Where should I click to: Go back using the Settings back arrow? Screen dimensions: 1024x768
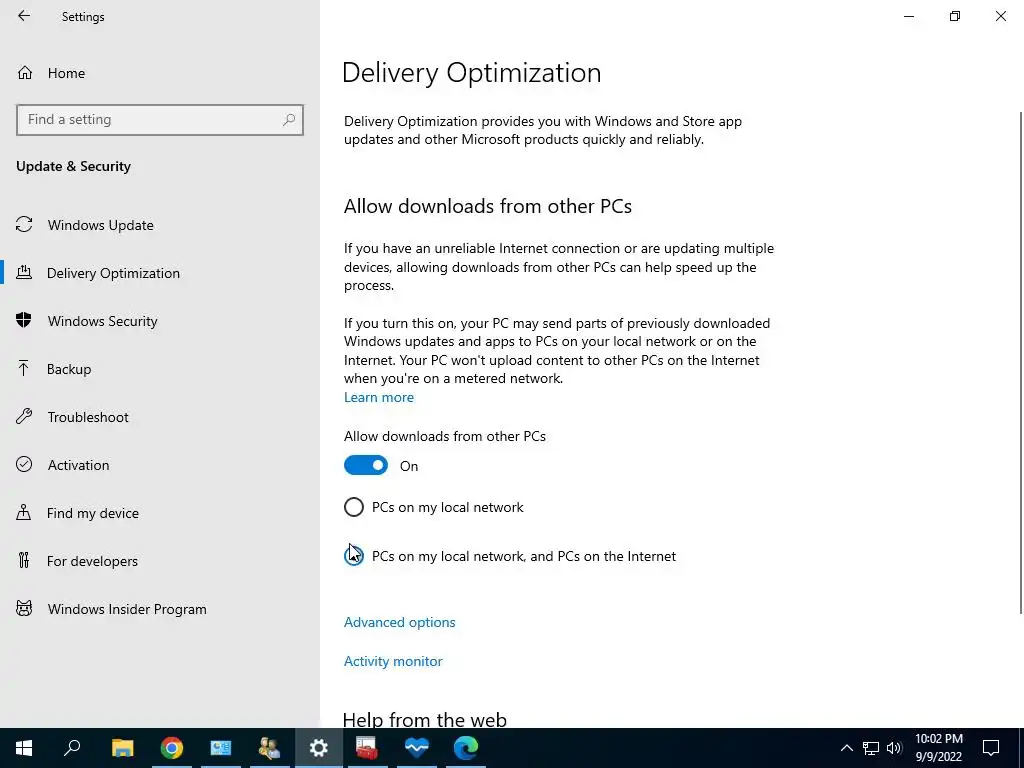coord(24,16)
